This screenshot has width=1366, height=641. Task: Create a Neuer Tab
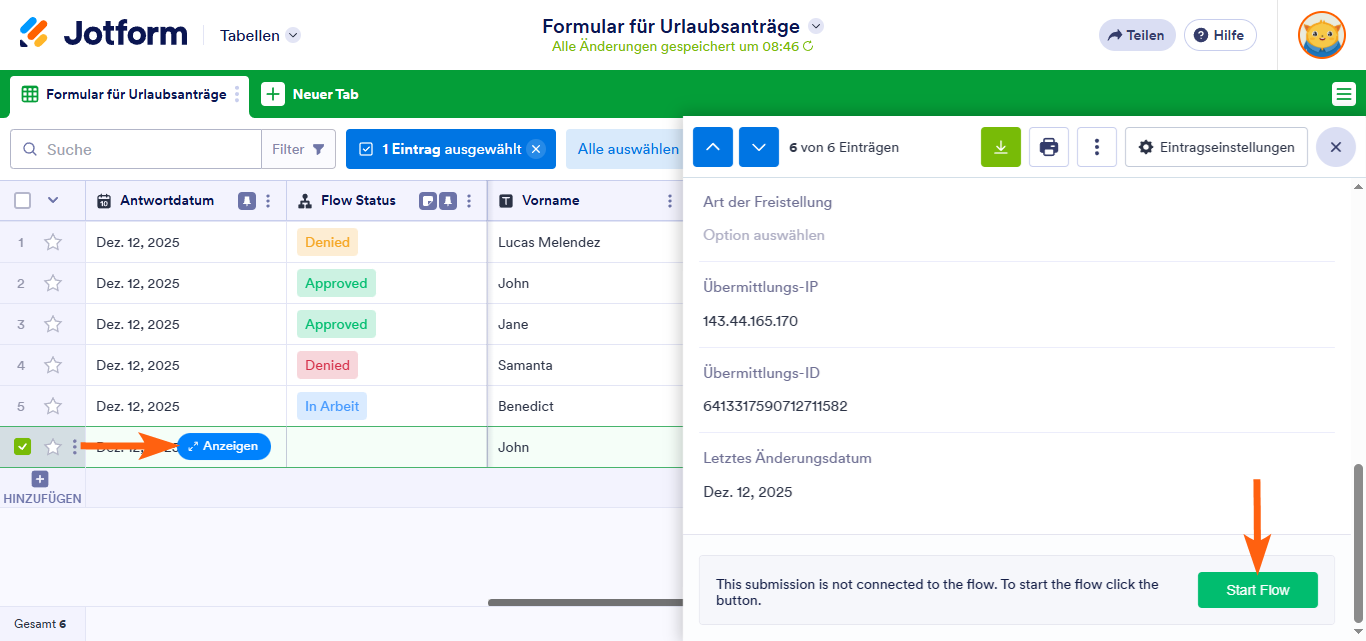click(312, 93)
